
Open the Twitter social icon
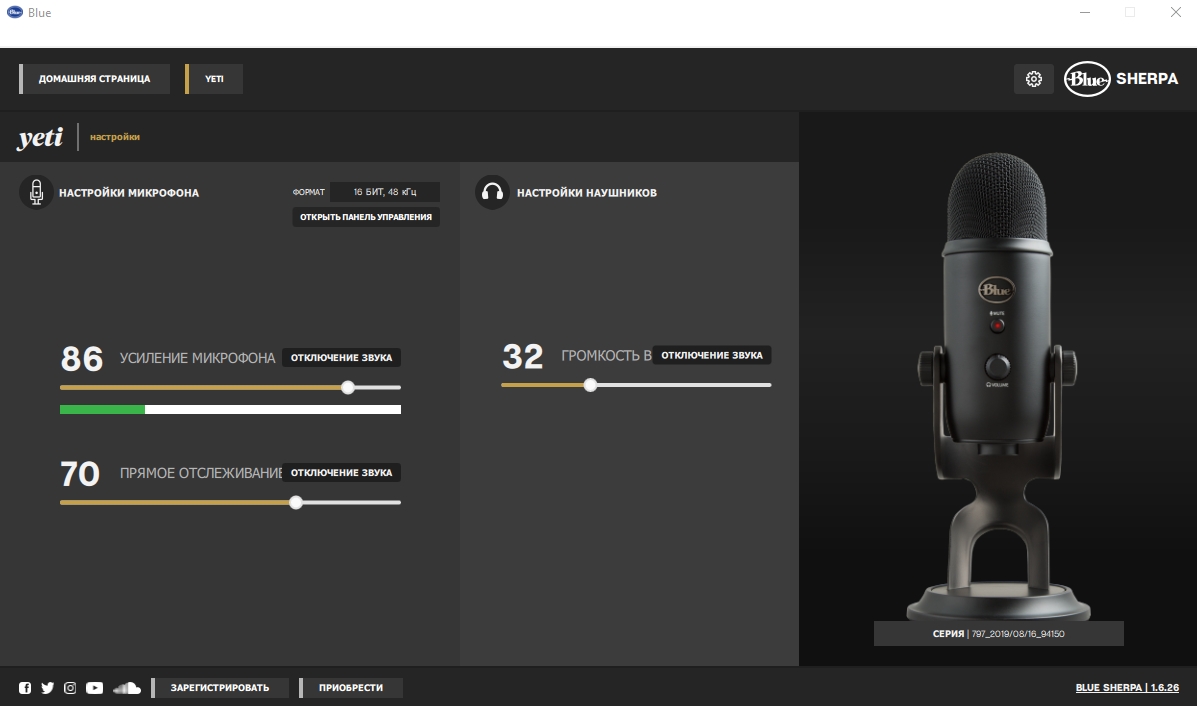pyautogui.click(x=47, y=688)
